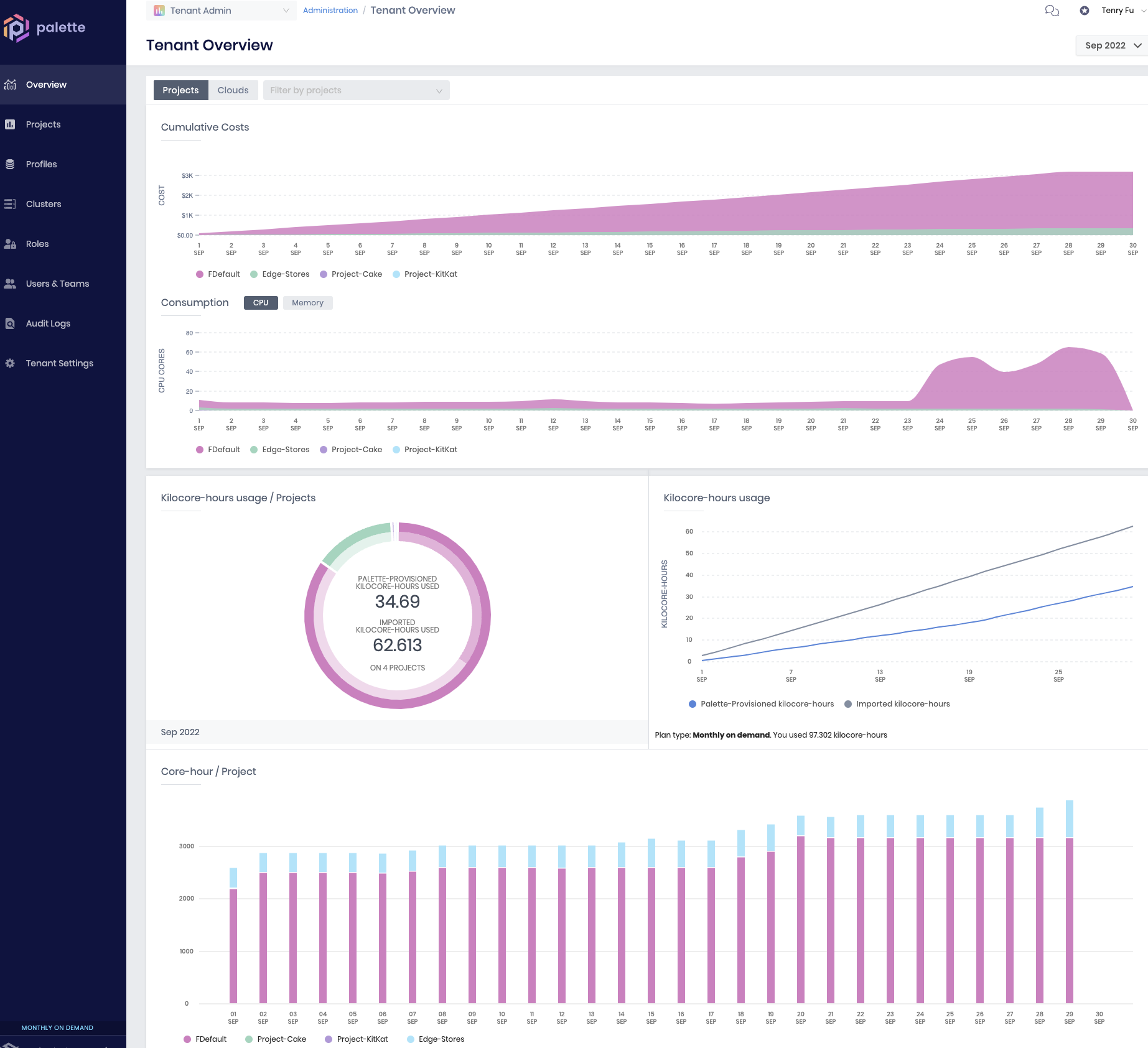Select Roles in the sidebar
This screenshot has height=1048, width=1148.
pyautogui.click(x=37, y=244)
